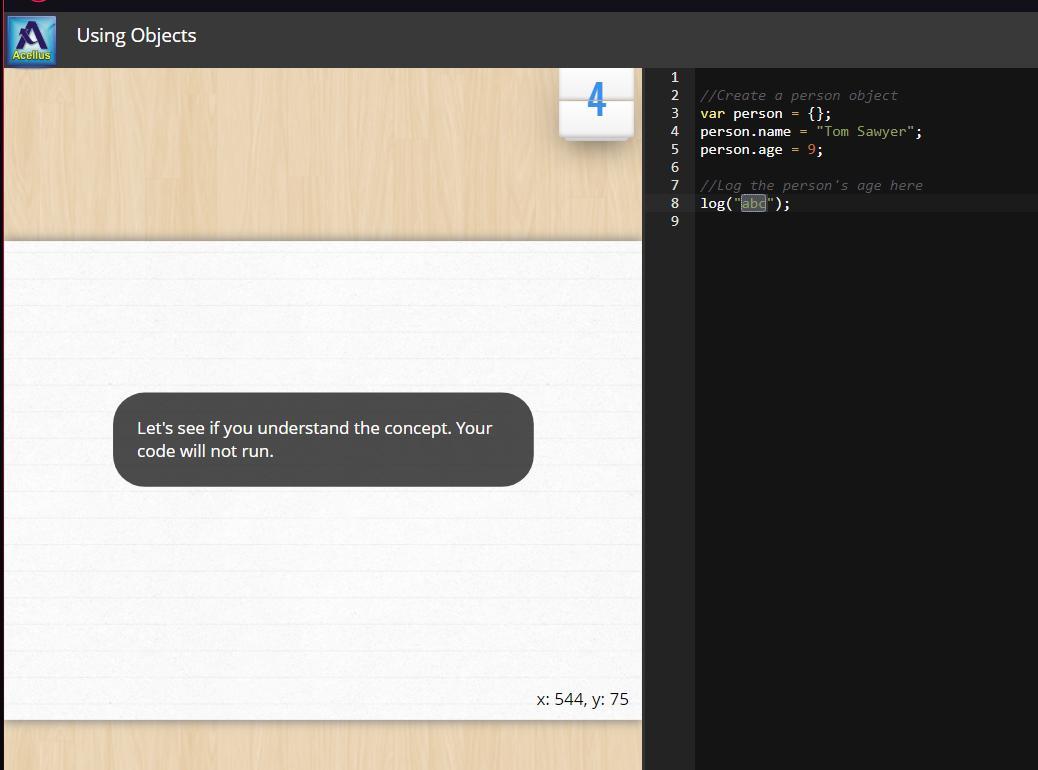Click the "Log the person's age here" comment

810,186
